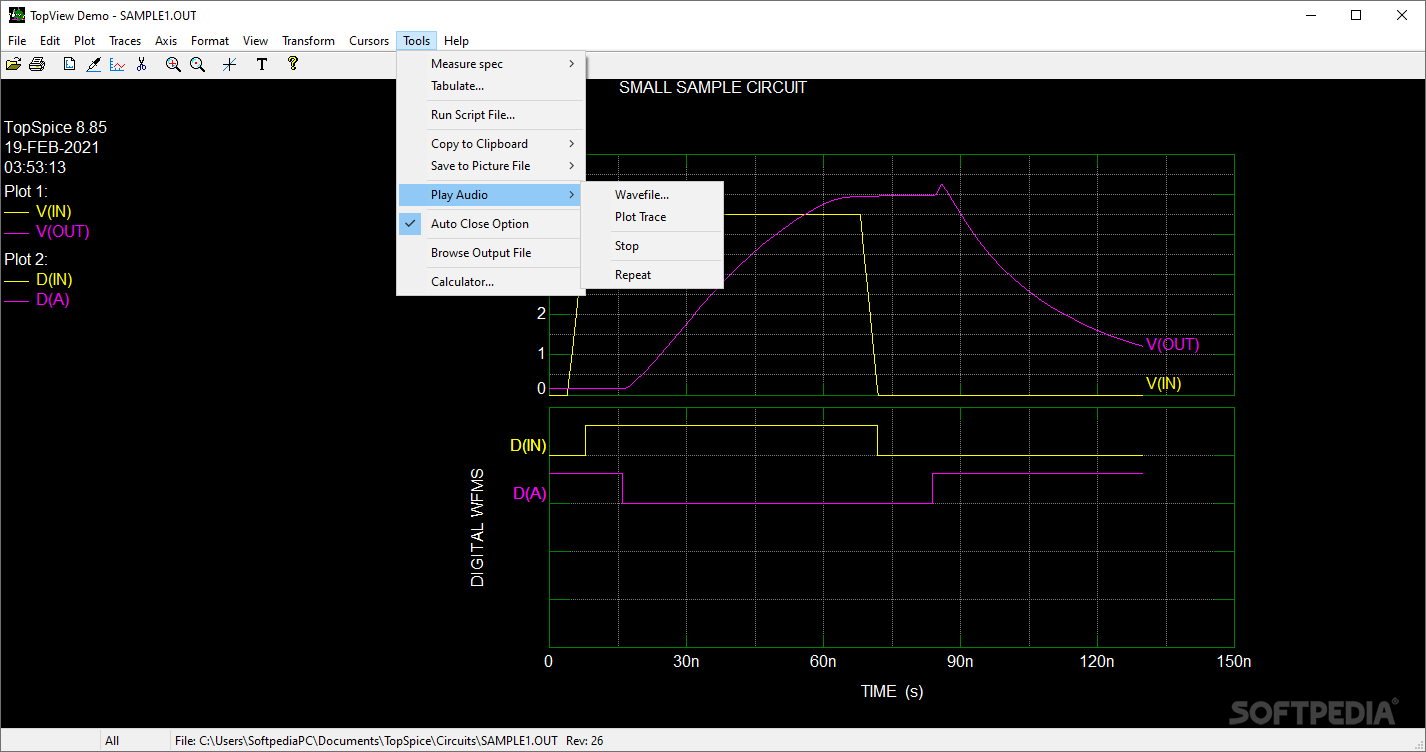Open the Cursors menu
The width and height of the screenshot is (1426, 752).
[369, 41]
